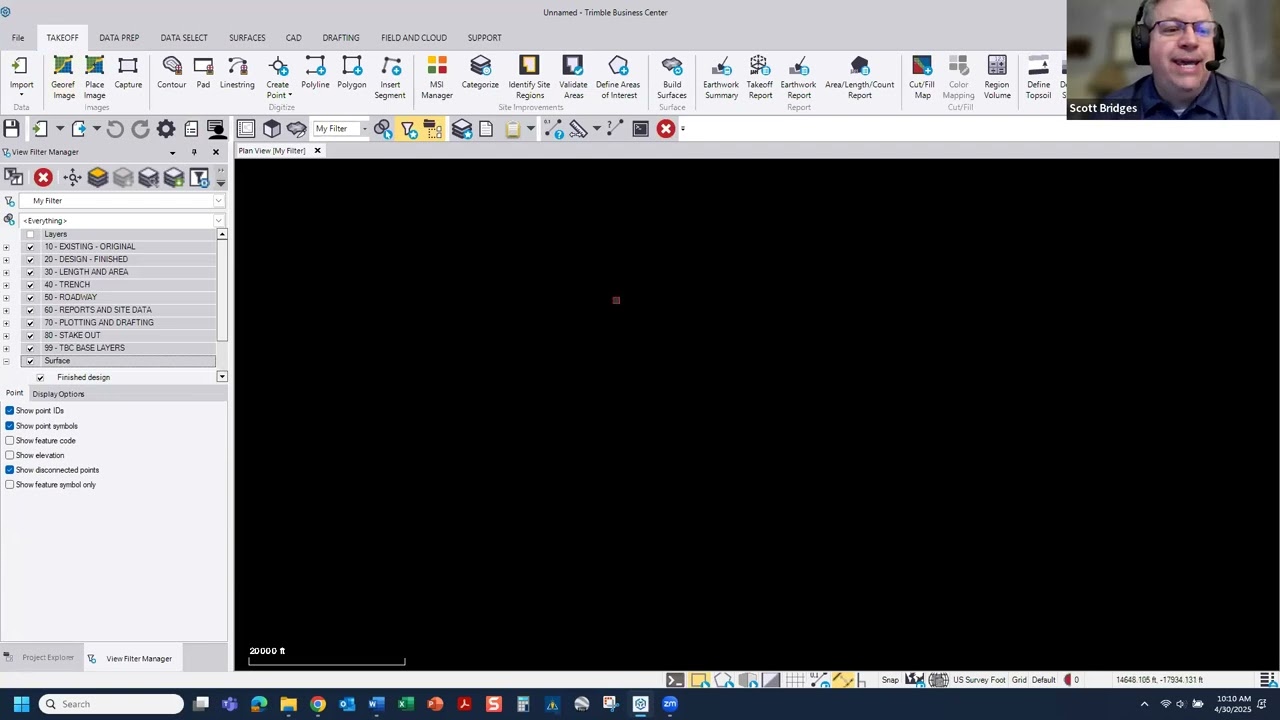The image size is (1280, 720).
Task: Open Define Areas of Interest
Action: pyautogui.click(x=618, y=77)
